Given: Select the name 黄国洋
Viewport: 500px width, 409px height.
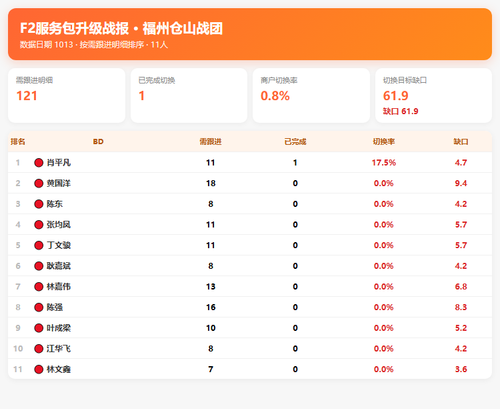Looking at the screenshot, I should pyautogui.click(x=59, y=183).
